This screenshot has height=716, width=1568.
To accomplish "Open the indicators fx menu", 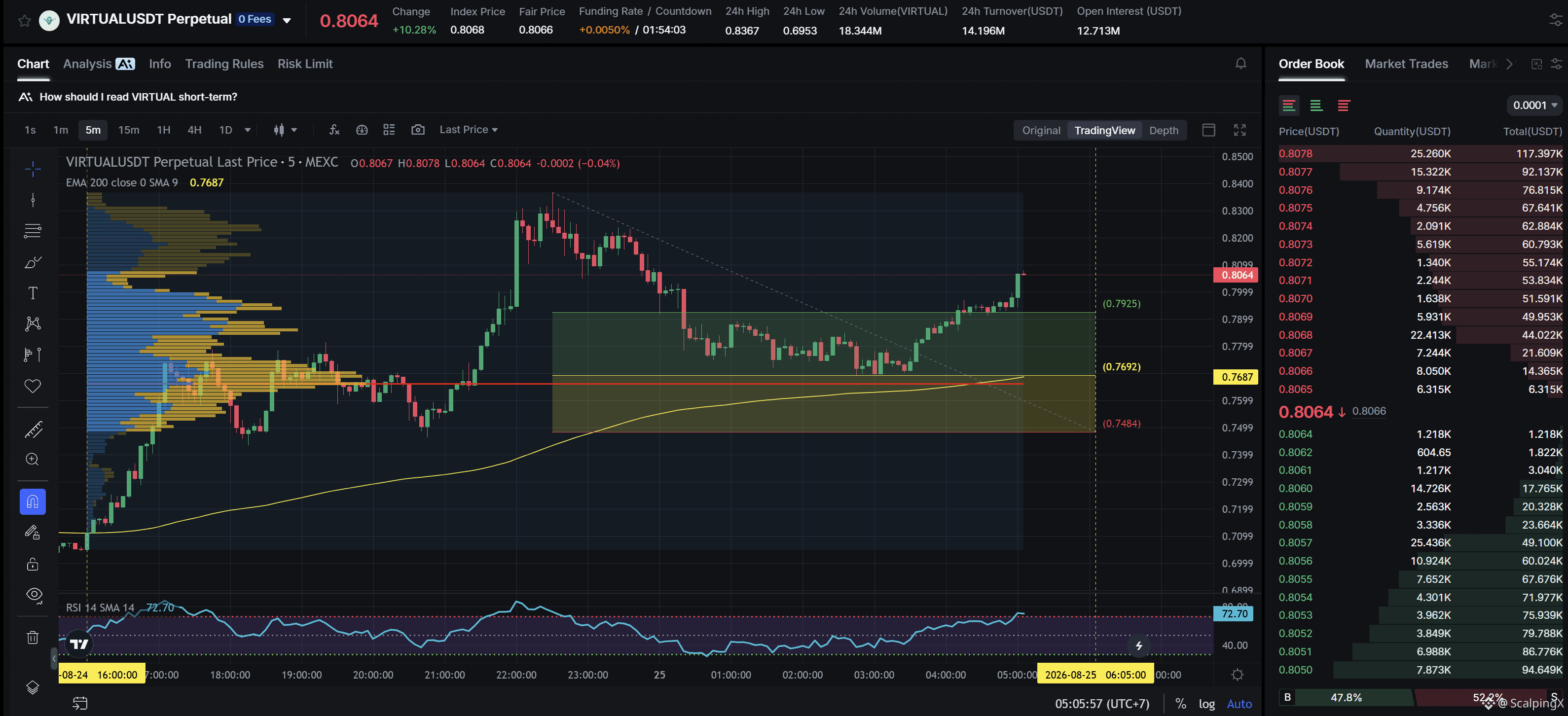I will coord(334,130).
